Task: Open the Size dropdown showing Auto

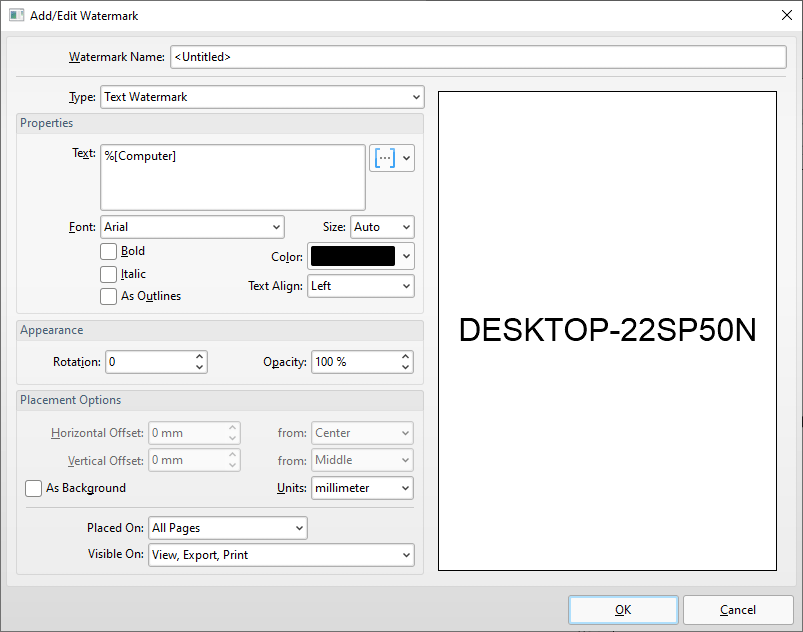Action: pyautogui.click(x=382, y=227)
